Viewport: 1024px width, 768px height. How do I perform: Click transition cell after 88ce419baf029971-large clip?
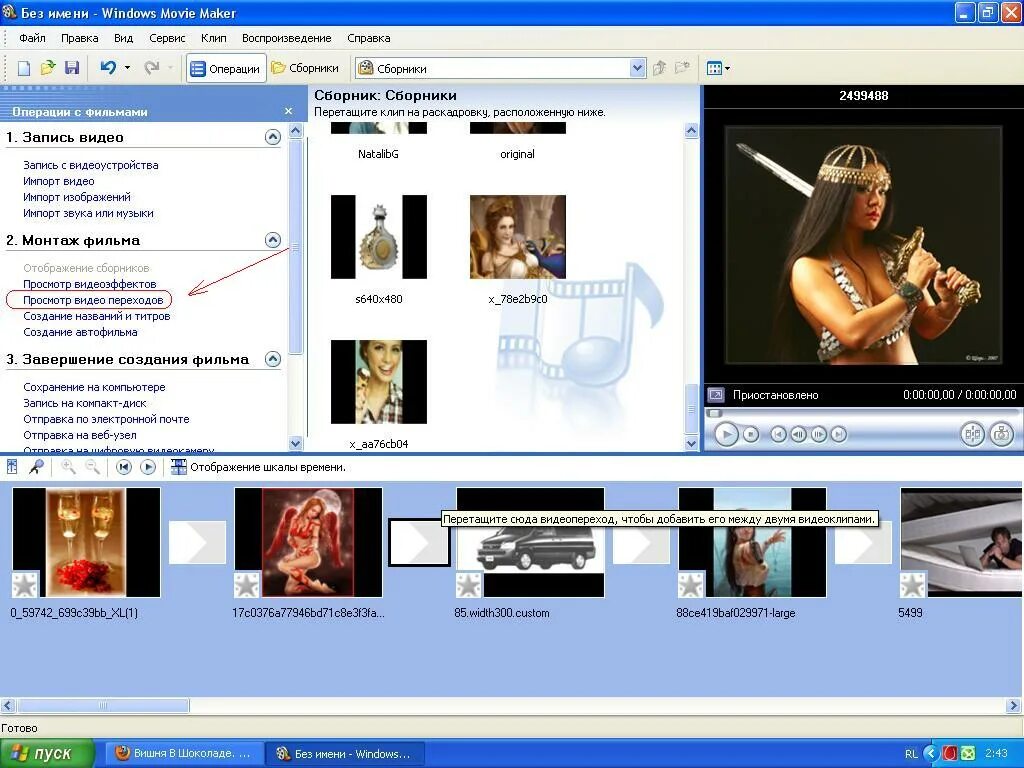coord(863,542)
